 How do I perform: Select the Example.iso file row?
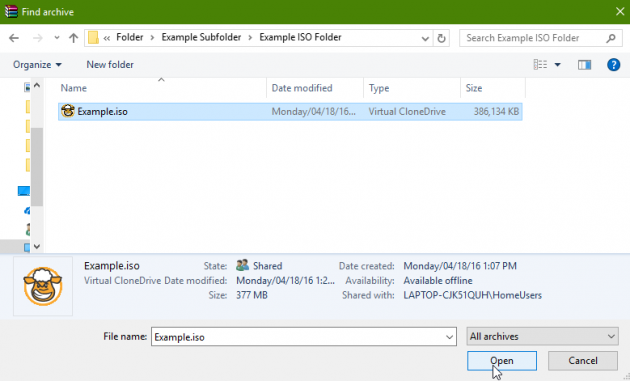click(x=290, y=112)
